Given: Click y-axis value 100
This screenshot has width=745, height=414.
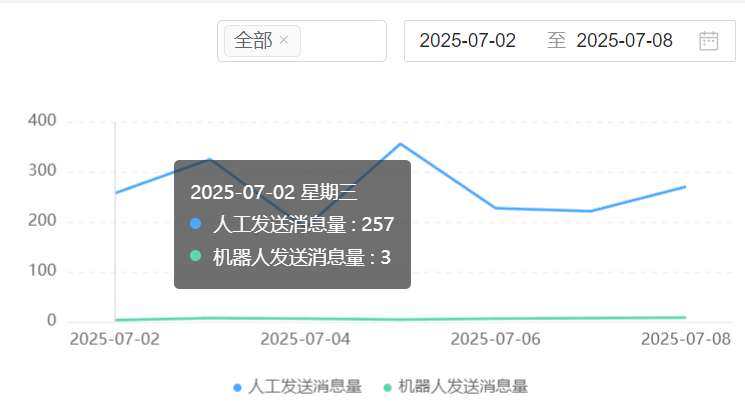Looking at the screenshot, I should (x=42, y=270).
